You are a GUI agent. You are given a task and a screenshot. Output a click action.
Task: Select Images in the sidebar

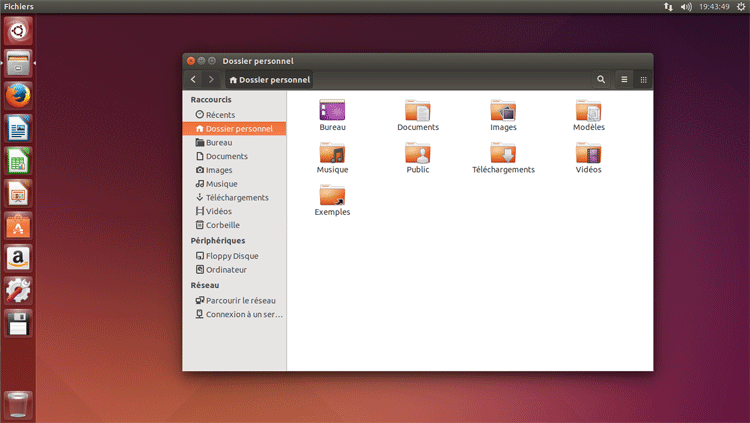click(x=234, y=170)
